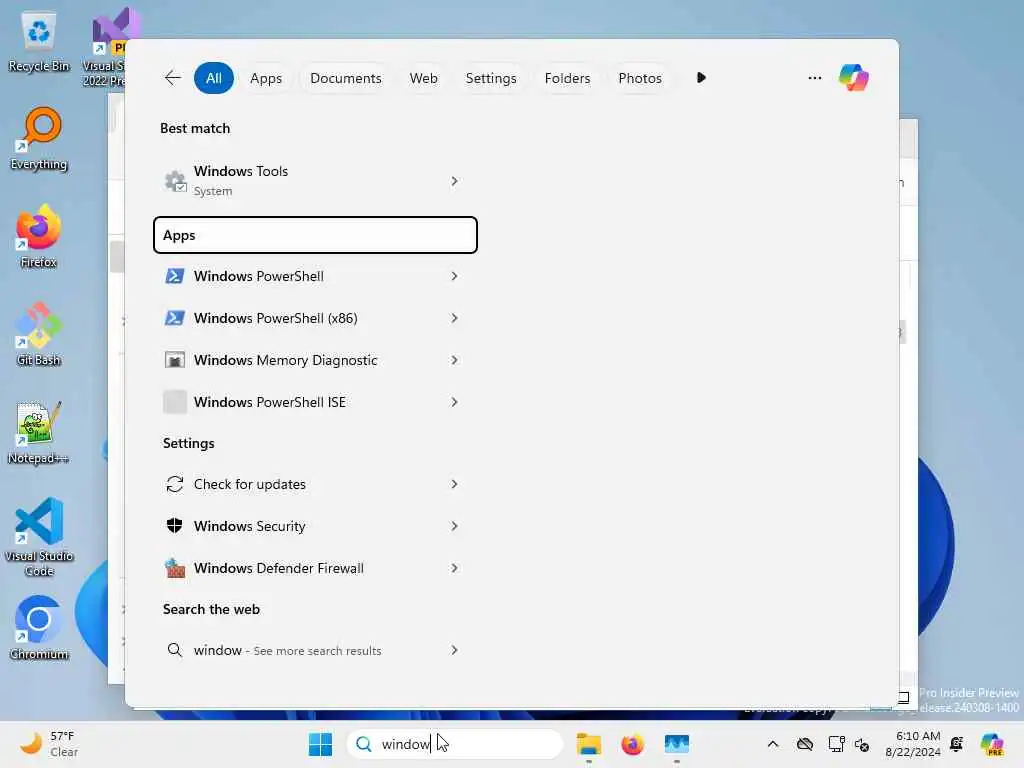Open the blue waveform app on the taskbar
This screenshot has height=768, width=1024.
pyautogui.click(x=677, y=744)
